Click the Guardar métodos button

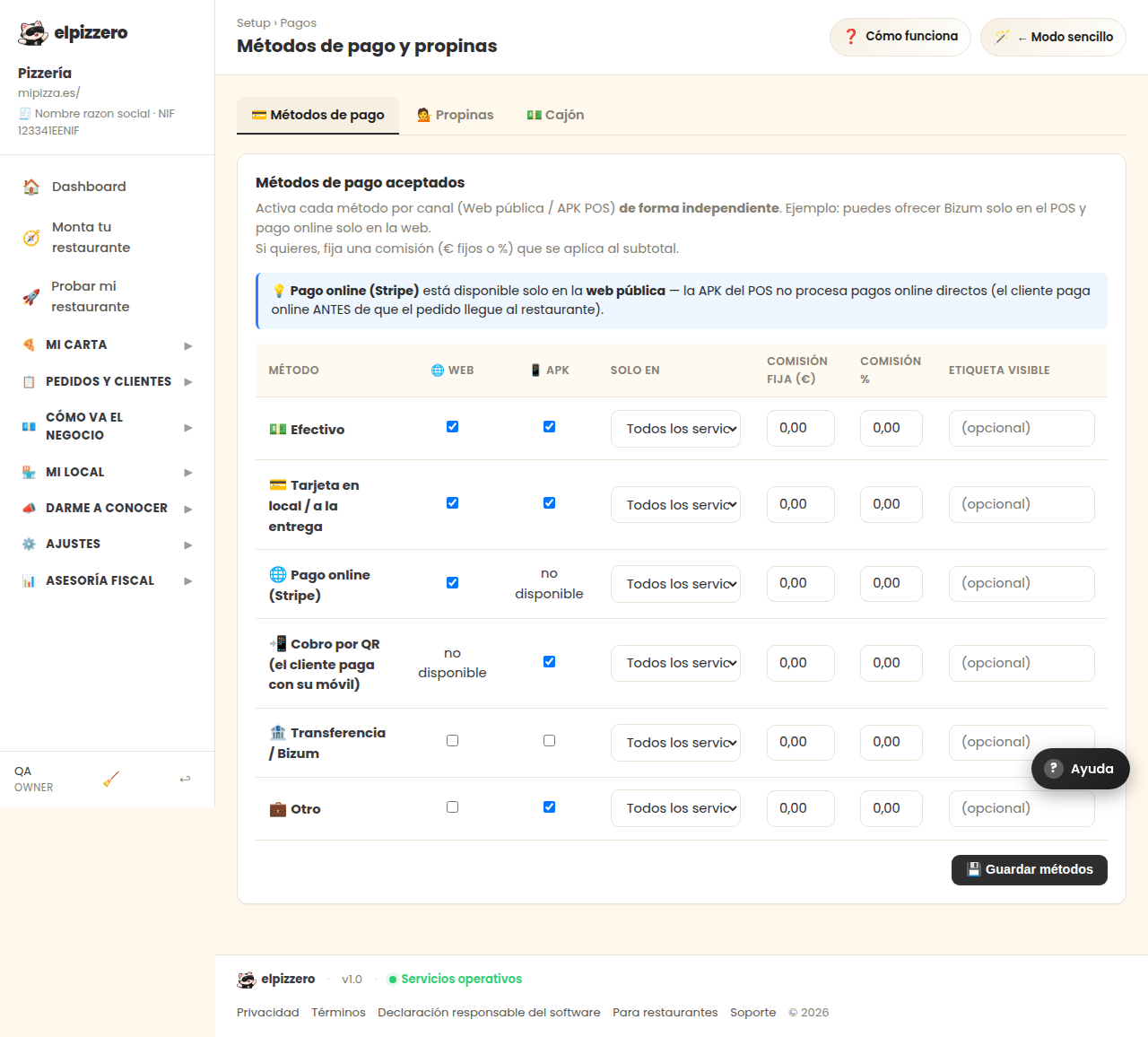(x=1030, y=869)
